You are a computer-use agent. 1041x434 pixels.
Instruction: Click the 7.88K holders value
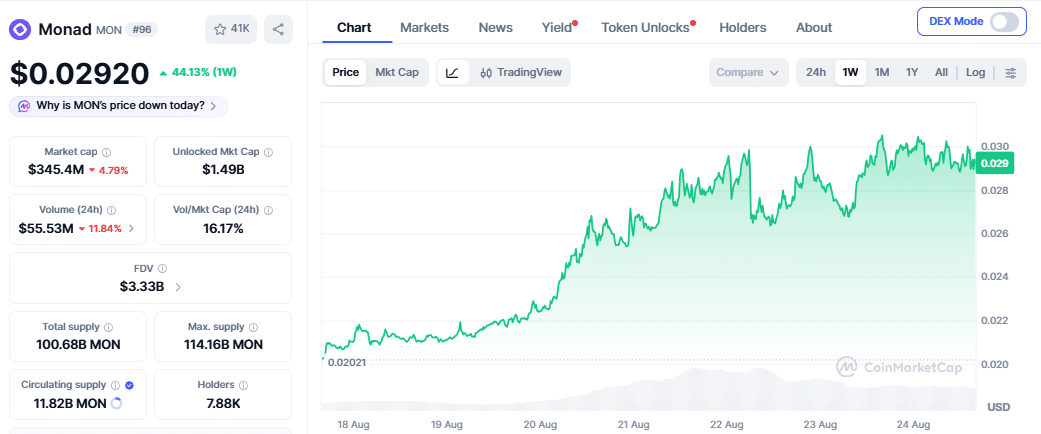[223, 403]
